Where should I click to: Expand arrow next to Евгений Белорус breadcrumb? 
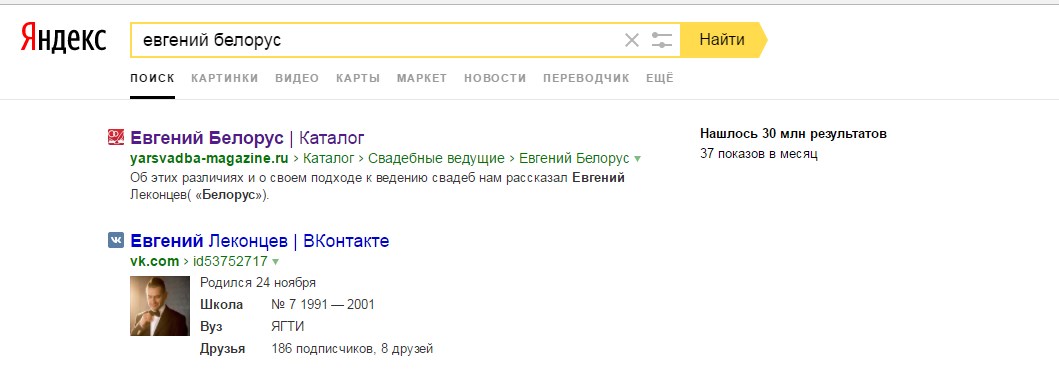[x=638, y=159]
